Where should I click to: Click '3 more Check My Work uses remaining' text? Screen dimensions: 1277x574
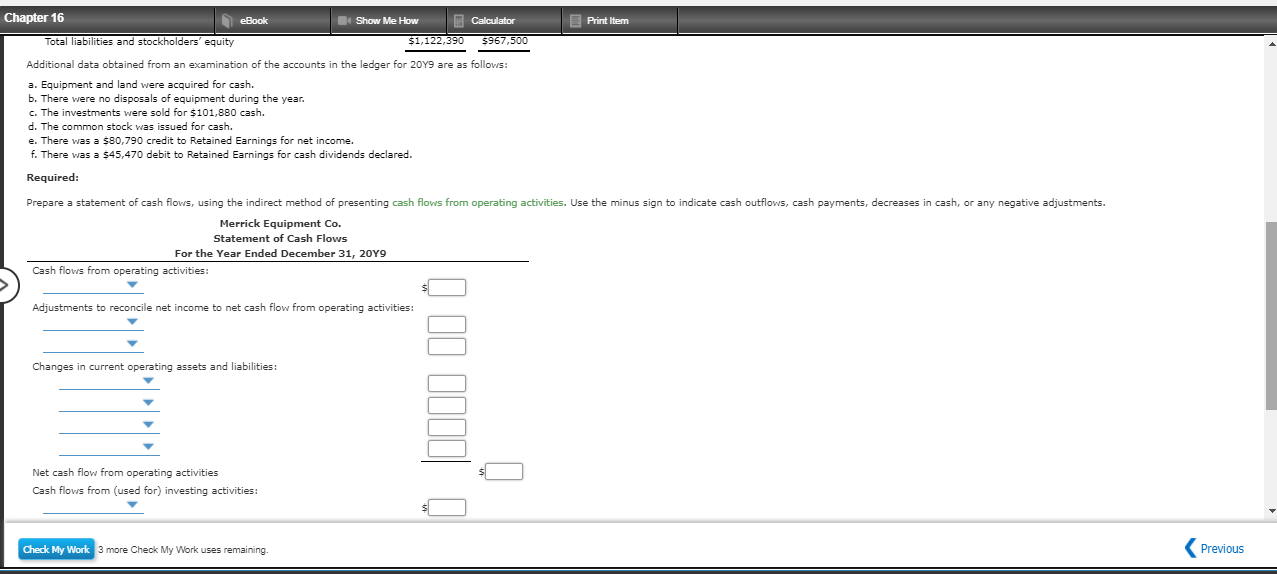(x=183, y=550)
